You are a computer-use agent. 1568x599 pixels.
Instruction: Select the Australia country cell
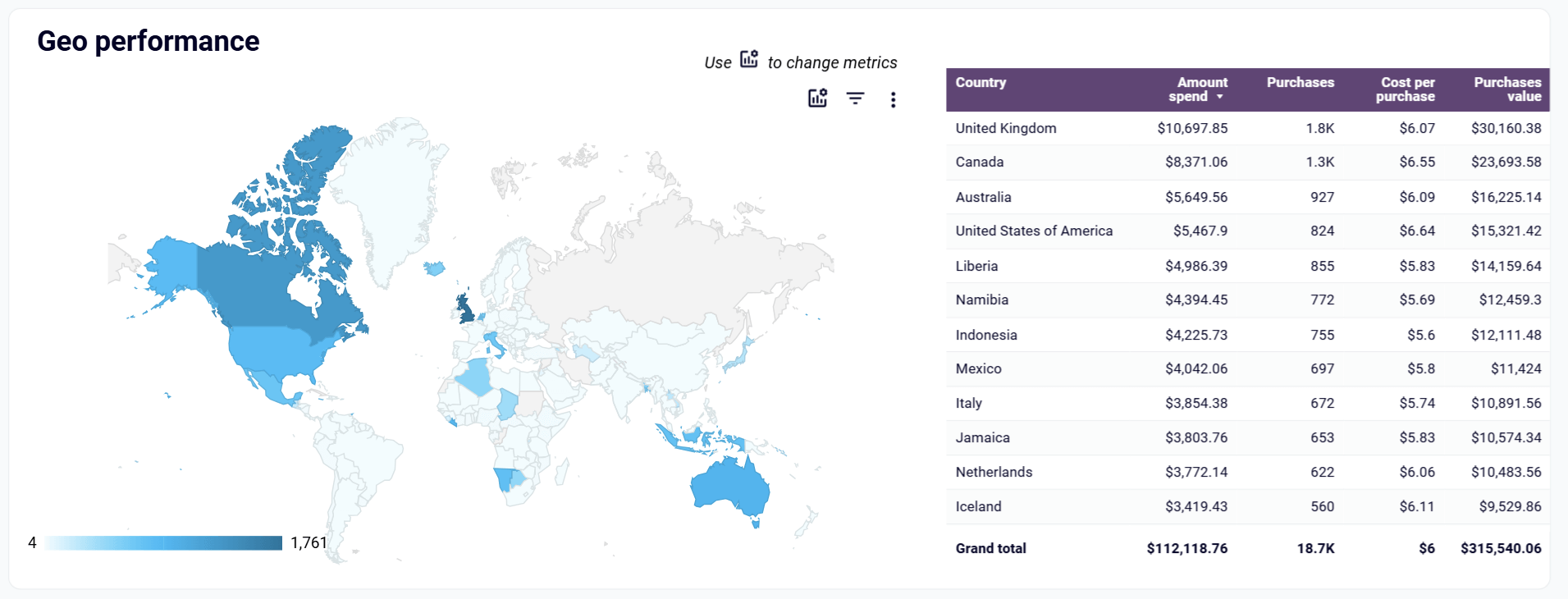click(983, 197)
